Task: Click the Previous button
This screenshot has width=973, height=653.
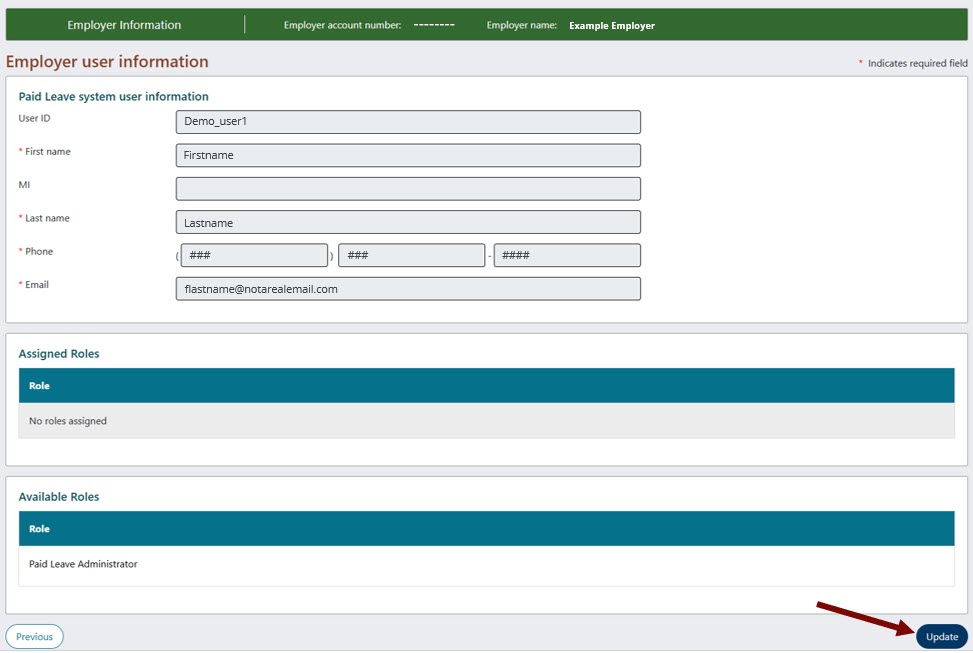Action: coord(34,636)
